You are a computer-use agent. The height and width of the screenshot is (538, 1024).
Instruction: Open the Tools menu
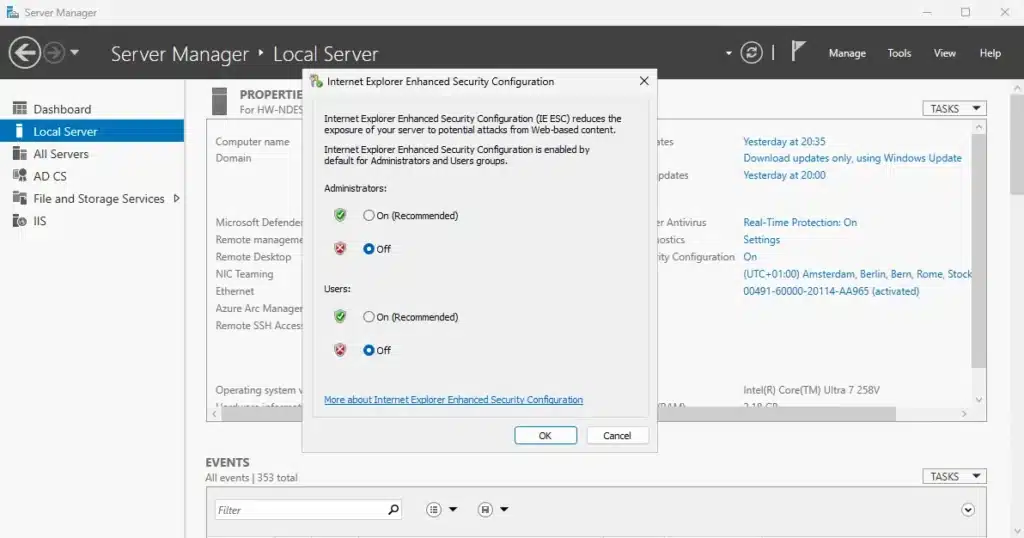click(x=899, y=53)
